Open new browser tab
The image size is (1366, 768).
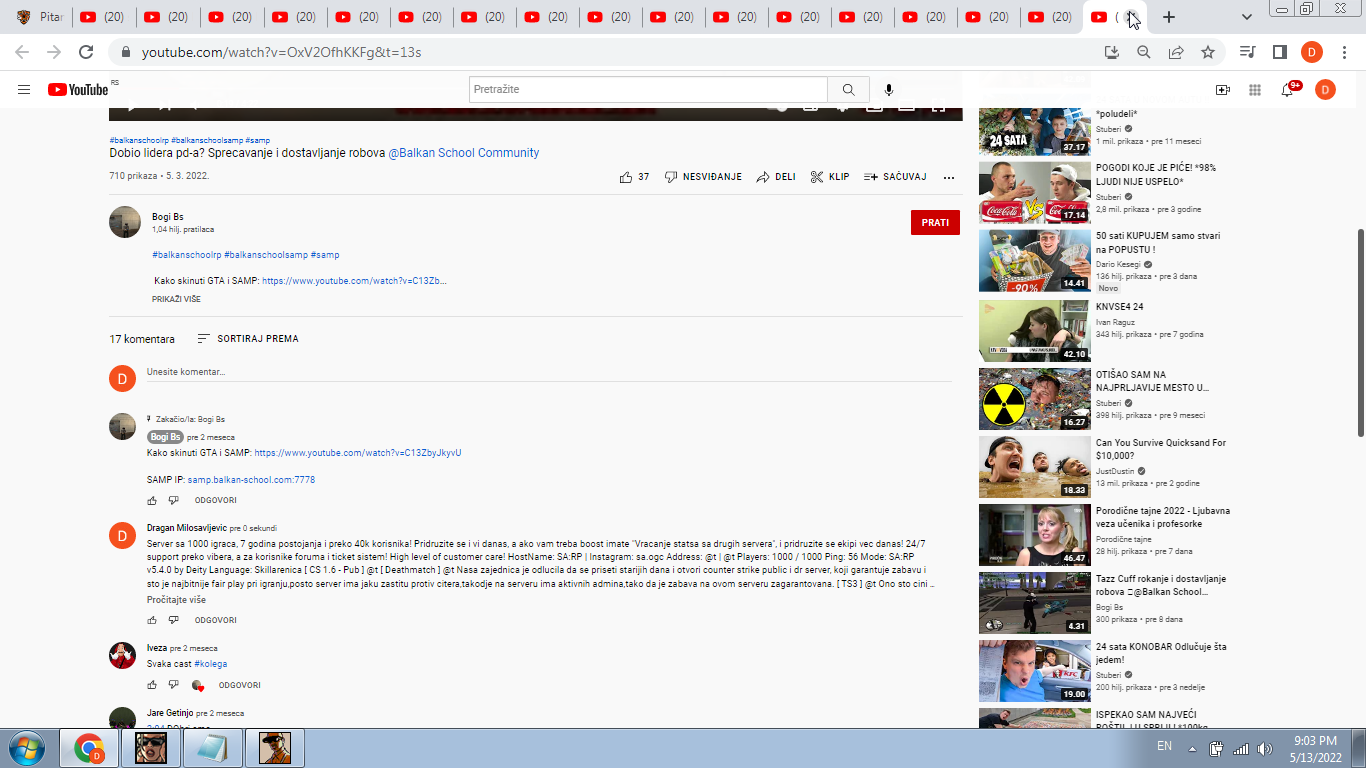pyautogui.click(x=1169, y=17)
